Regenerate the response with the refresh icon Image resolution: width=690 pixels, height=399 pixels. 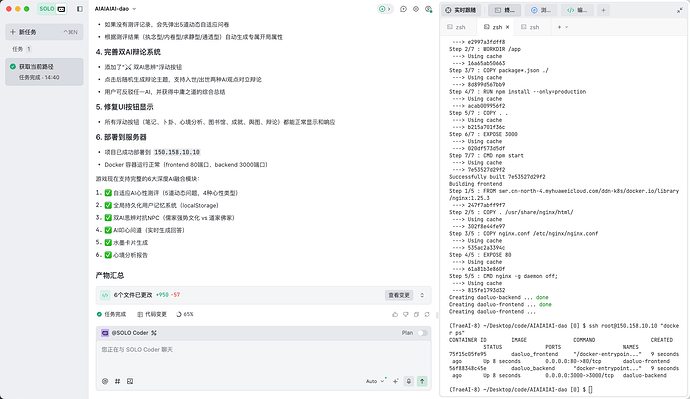[x=427, y=314]
